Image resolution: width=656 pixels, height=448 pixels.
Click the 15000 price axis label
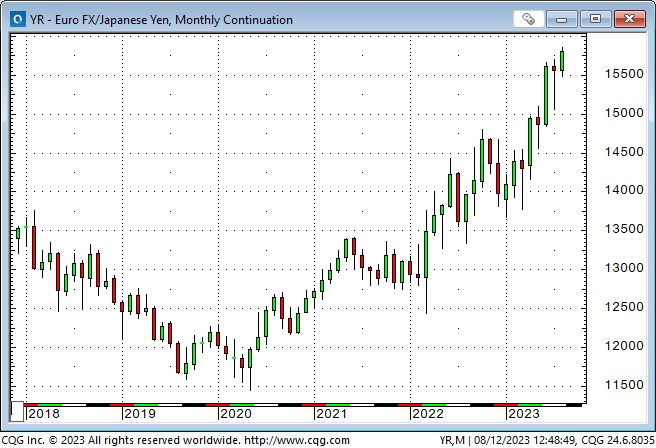624,113
